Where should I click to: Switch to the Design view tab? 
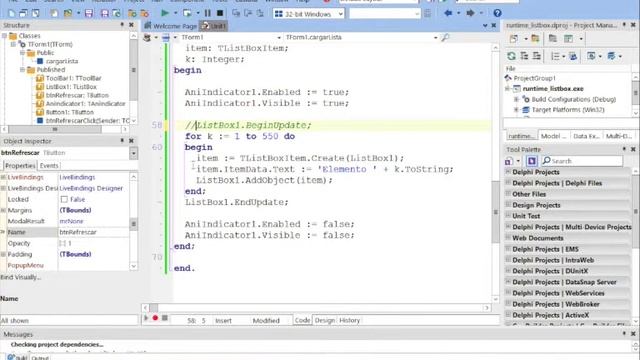tap(324, 320)
